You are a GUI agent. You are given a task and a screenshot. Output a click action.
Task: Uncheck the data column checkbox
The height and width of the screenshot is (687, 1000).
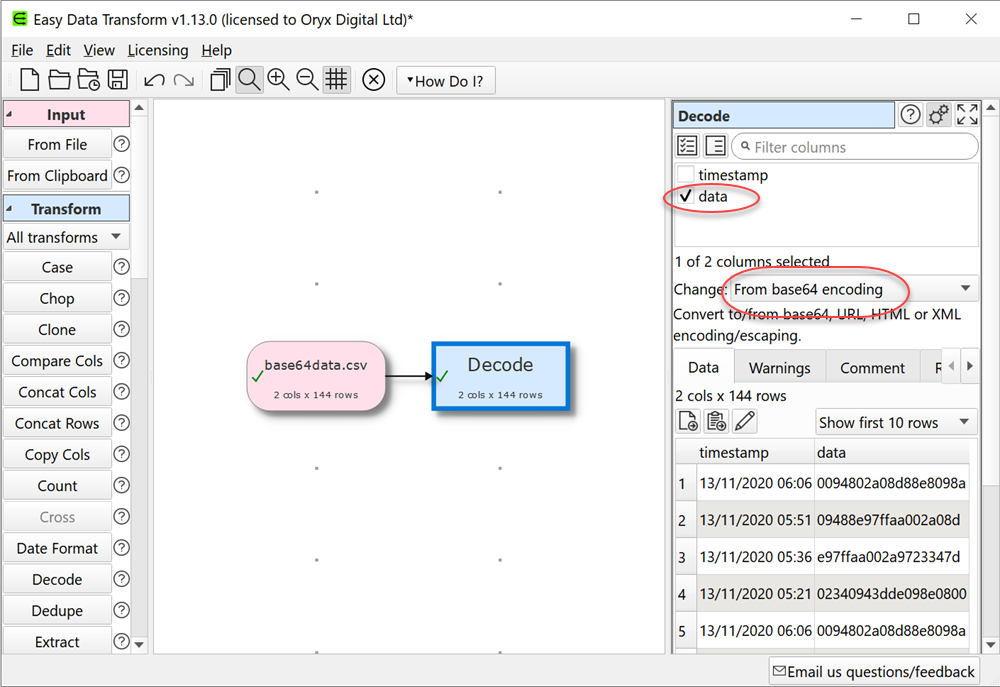(x=686, y=197)
